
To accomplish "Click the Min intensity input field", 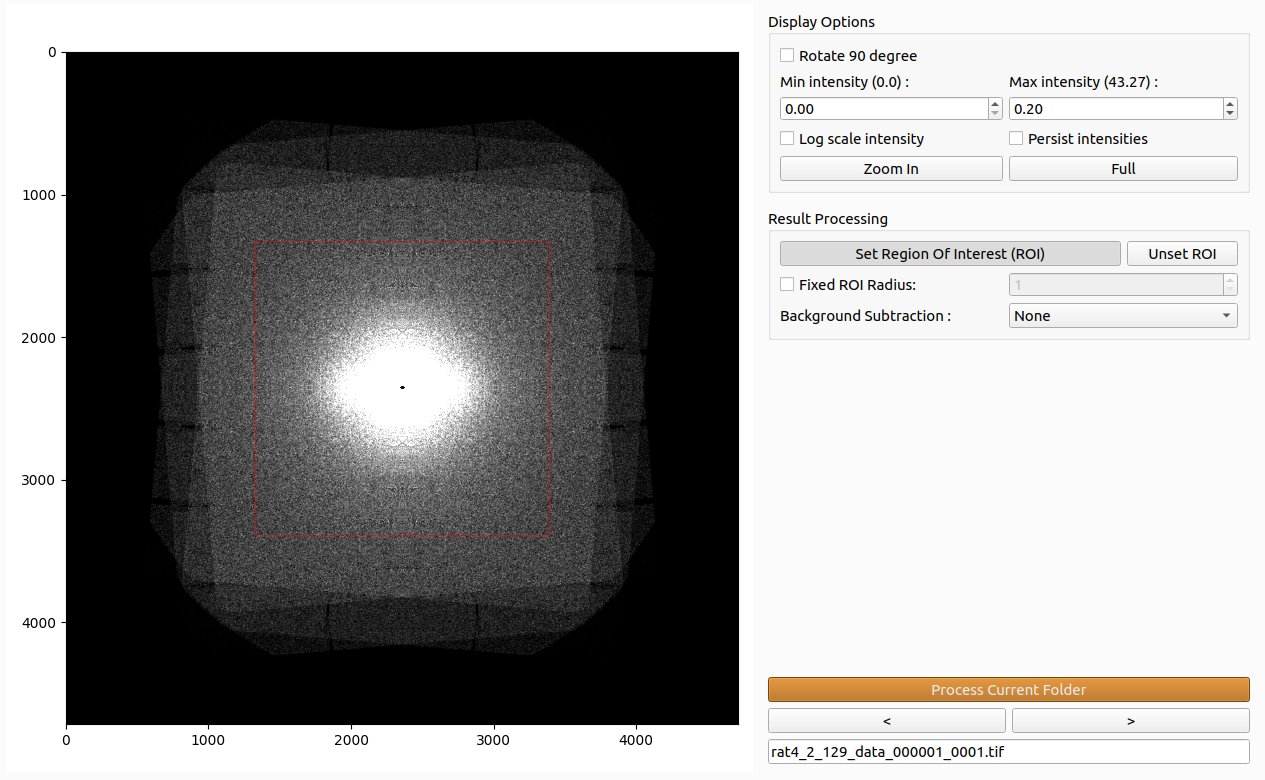I will (x=884, y=109).
